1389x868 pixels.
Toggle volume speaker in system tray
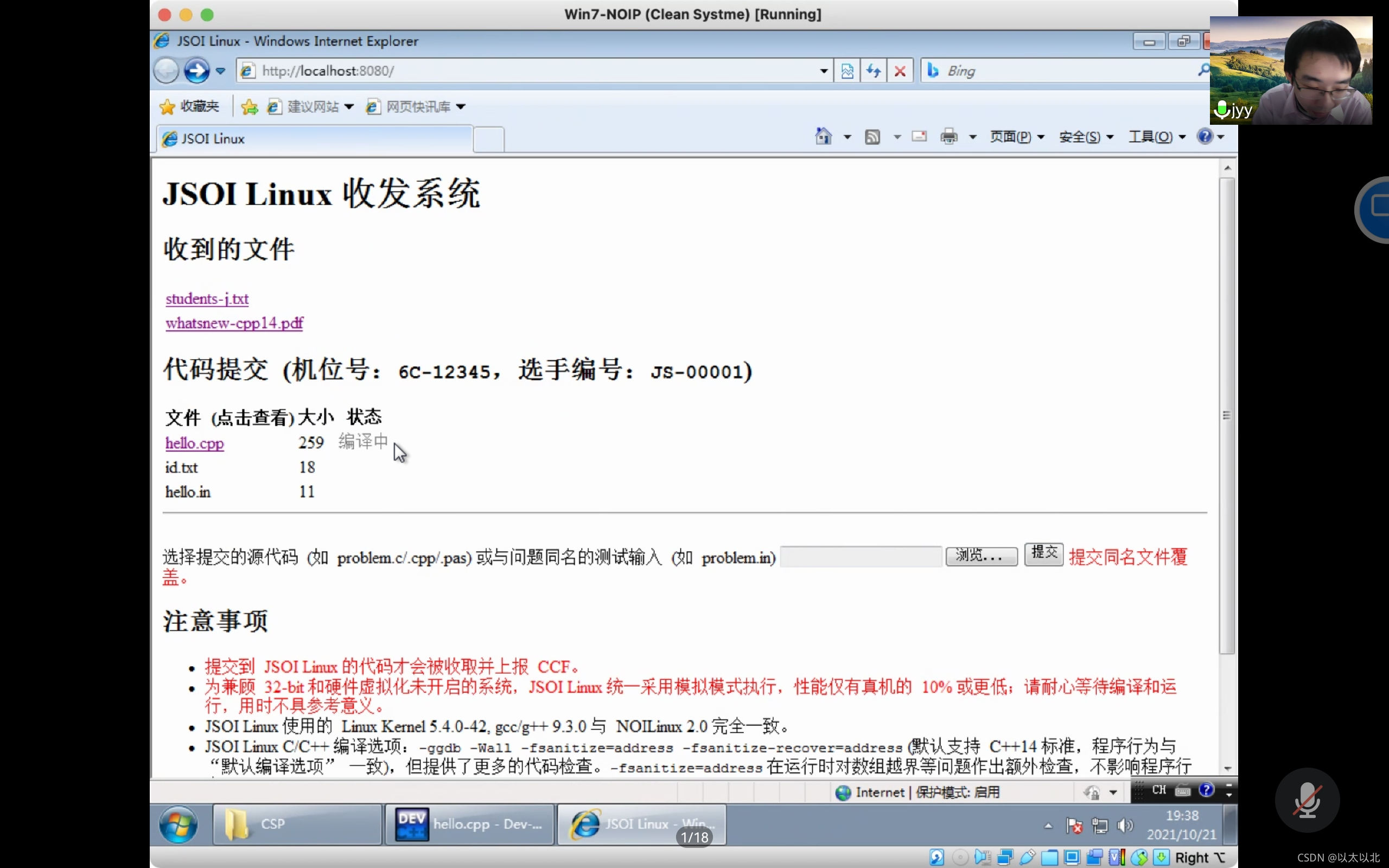click(1125, 826)
